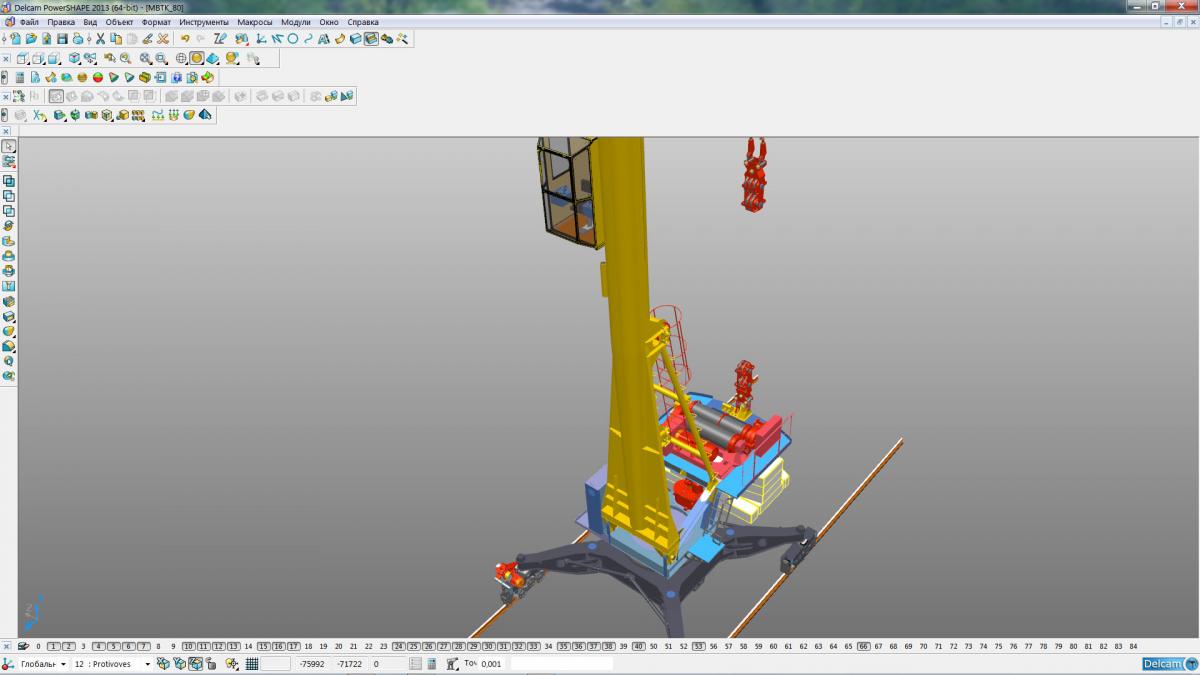
Task: Select the Line creation tool
Action: click(276, 38)
